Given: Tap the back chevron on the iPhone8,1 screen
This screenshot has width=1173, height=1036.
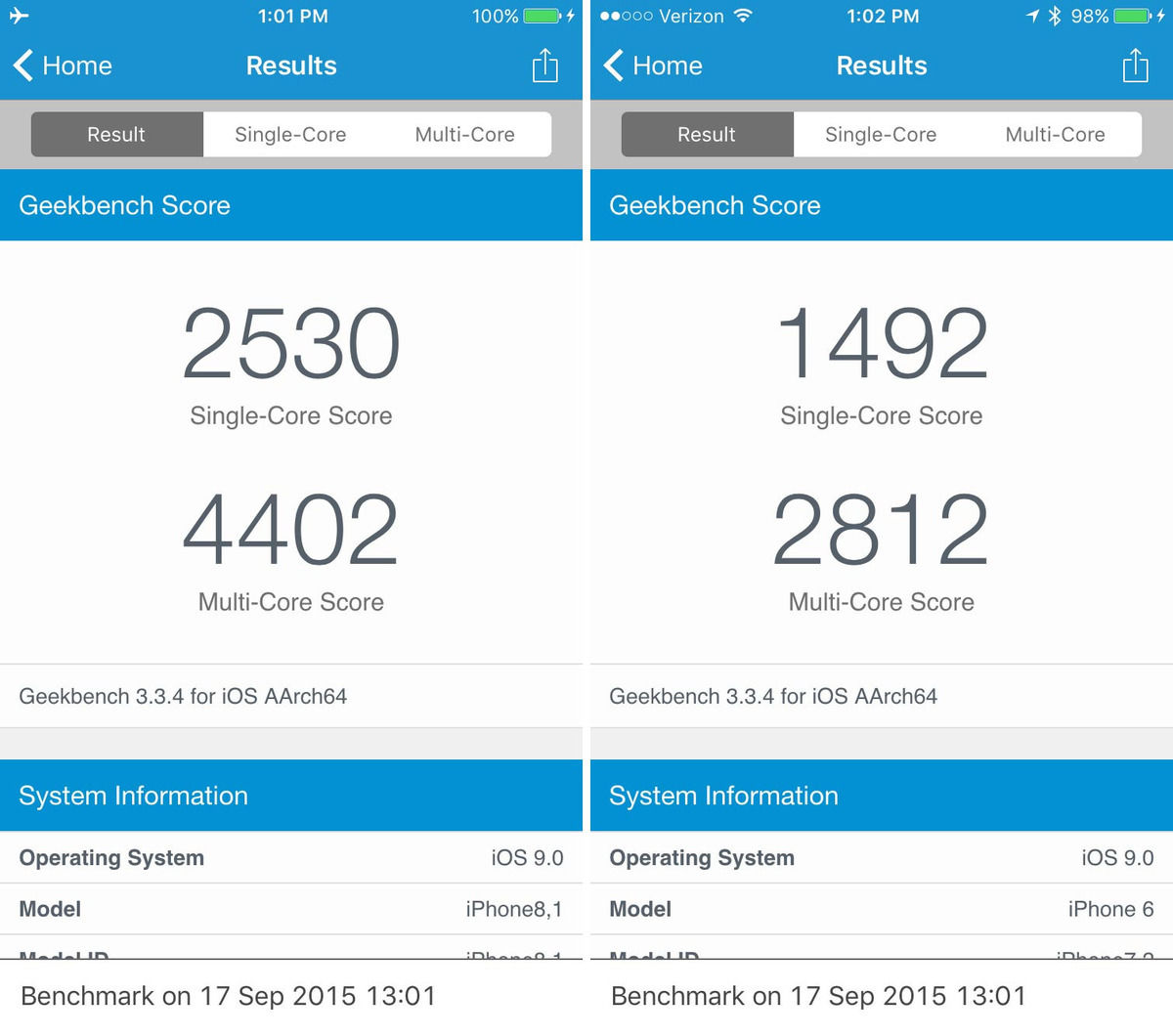Looking at the screenshot, I should (x=23, y=65).
